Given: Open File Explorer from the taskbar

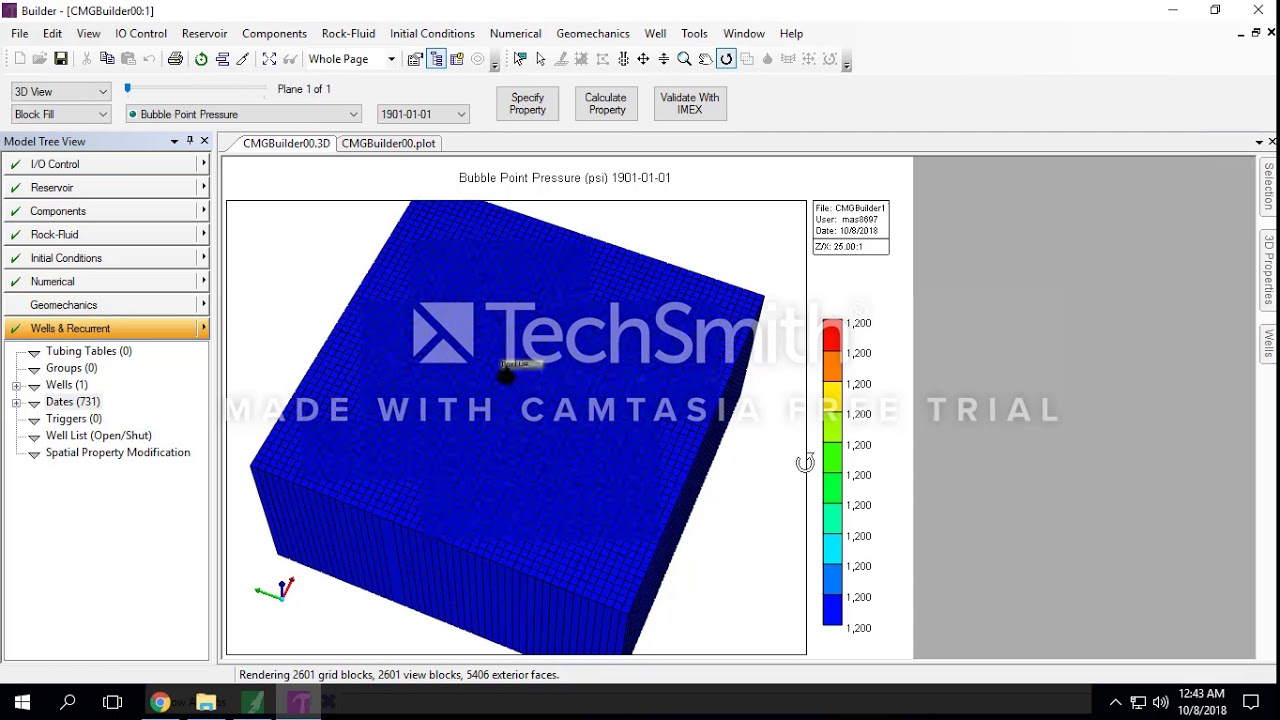Looking at the screenshot, I should (x=206, y=702).
